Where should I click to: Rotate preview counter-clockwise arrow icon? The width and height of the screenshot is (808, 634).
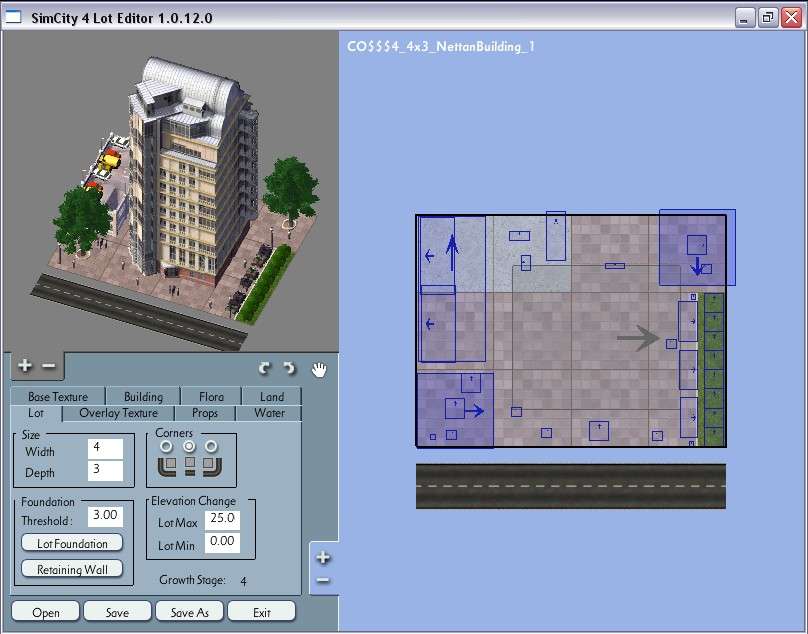tap(264, 368)
